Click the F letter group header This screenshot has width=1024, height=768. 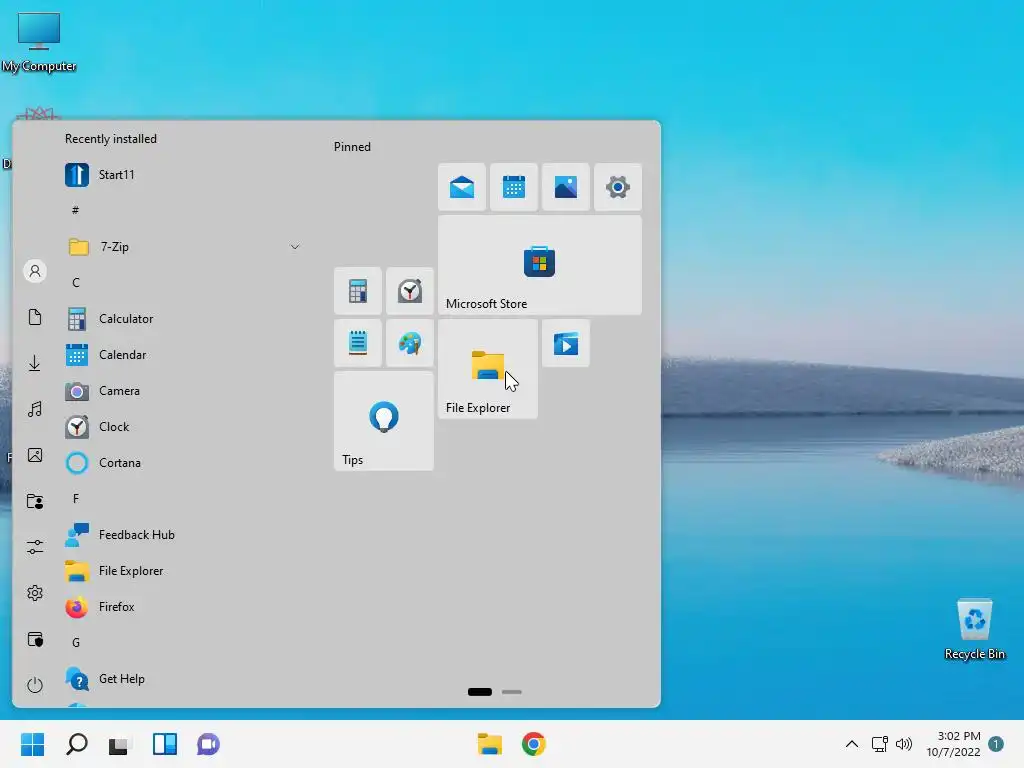(x=76, y=498)
